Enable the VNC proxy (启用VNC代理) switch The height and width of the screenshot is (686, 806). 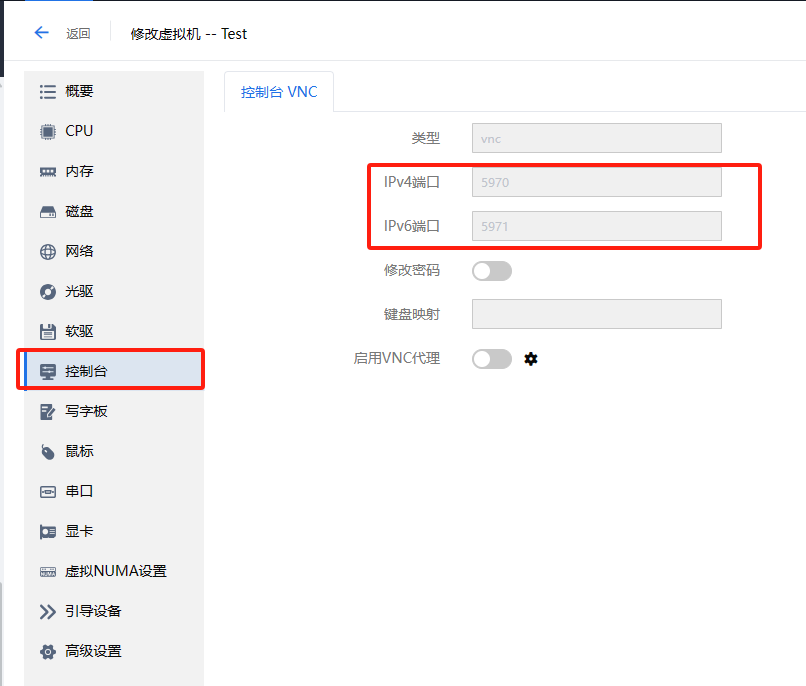(x=491, y=359)
